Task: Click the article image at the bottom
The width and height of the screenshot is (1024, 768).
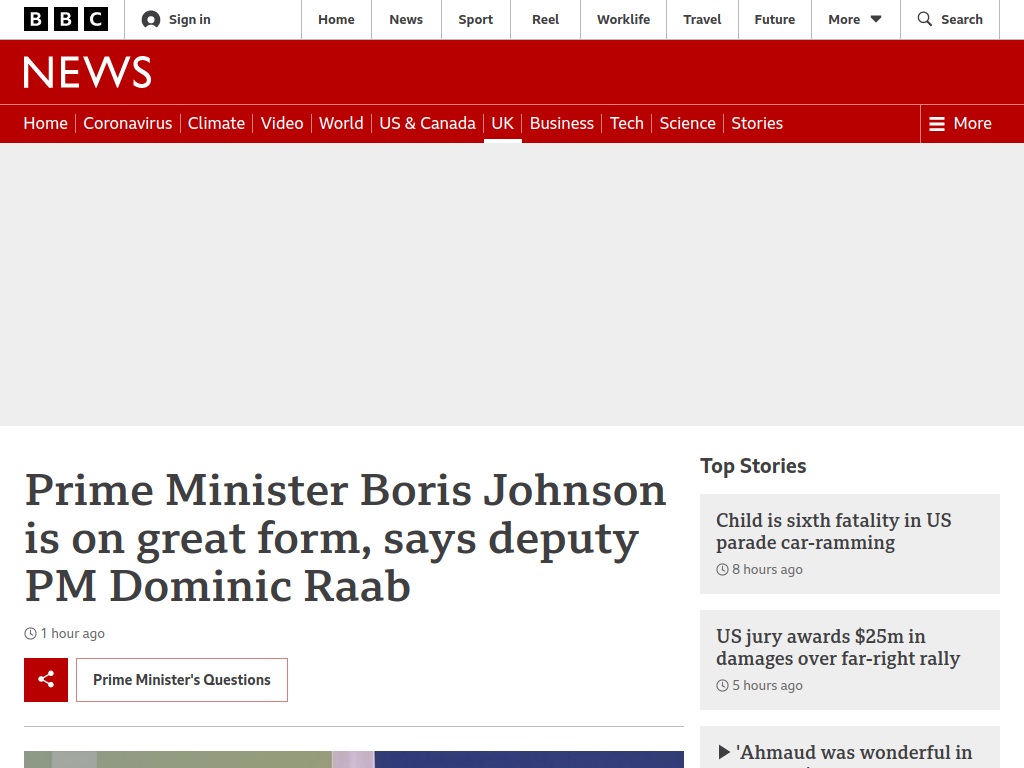Action: [354, 760]
